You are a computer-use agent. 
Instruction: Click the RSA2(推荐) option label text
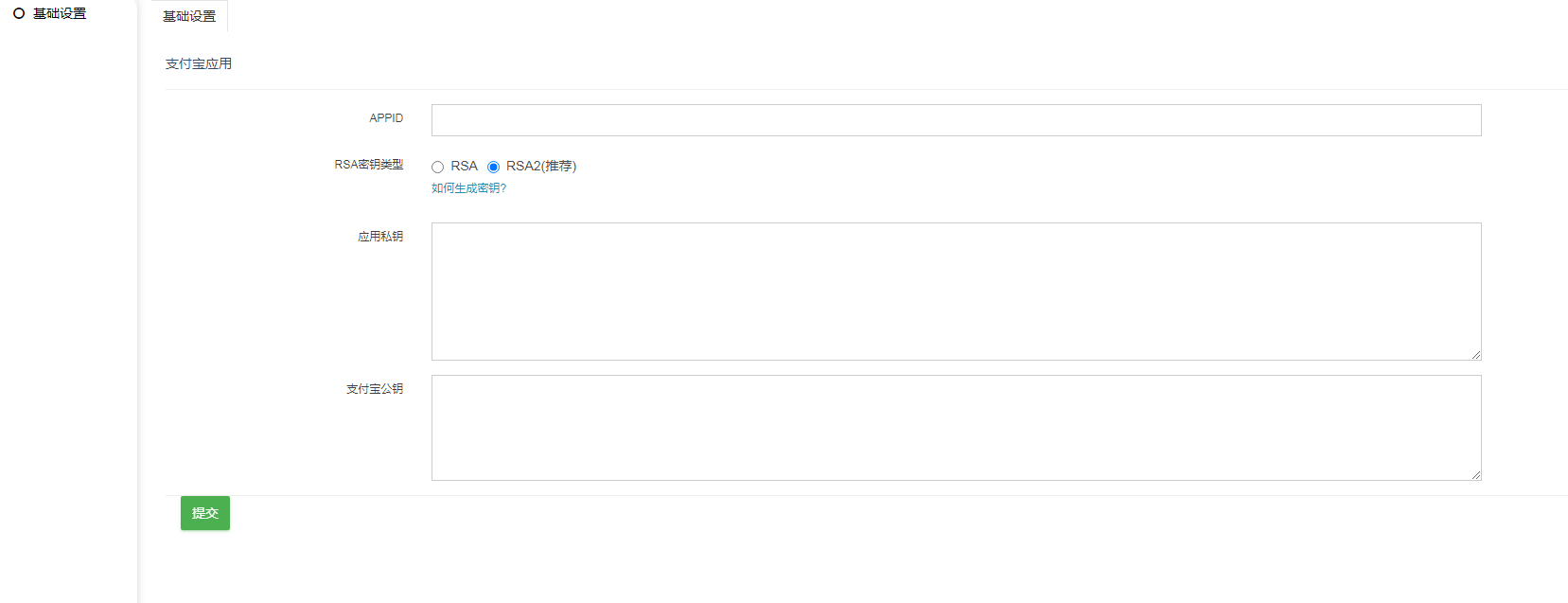[541, 167]
